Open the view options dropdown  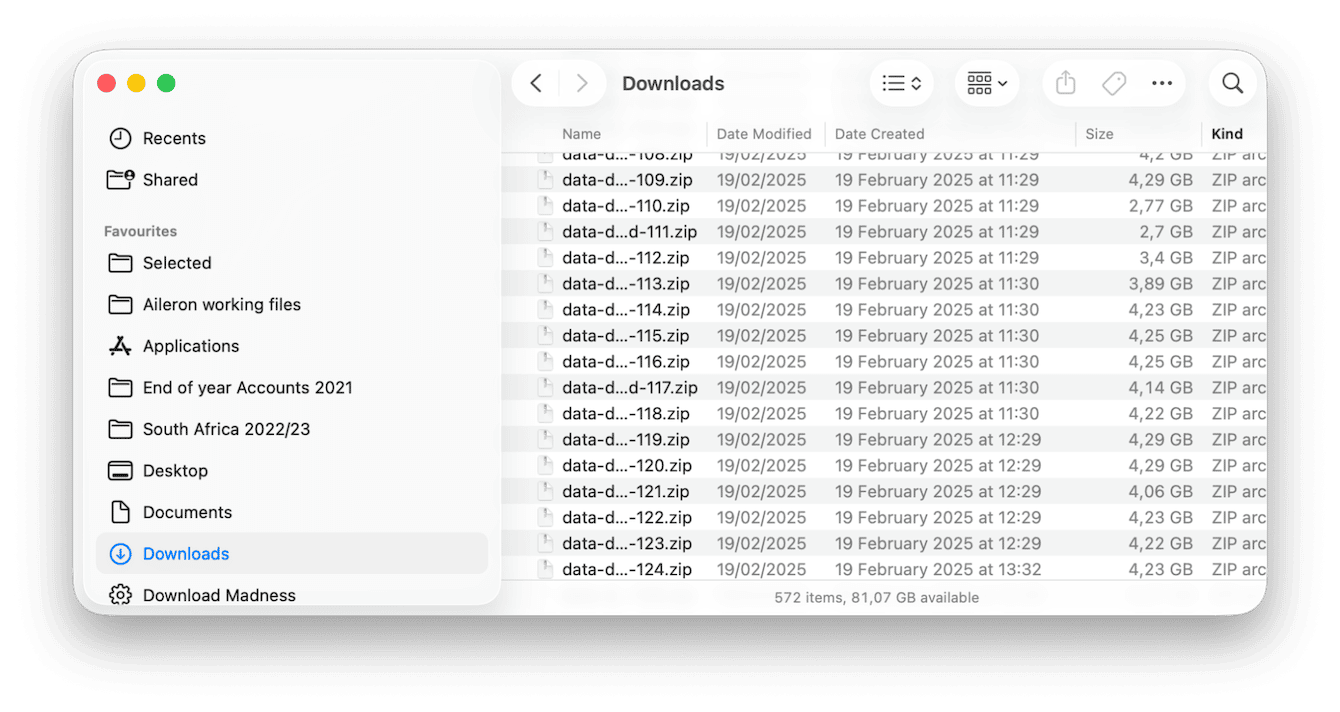point(900,83)
